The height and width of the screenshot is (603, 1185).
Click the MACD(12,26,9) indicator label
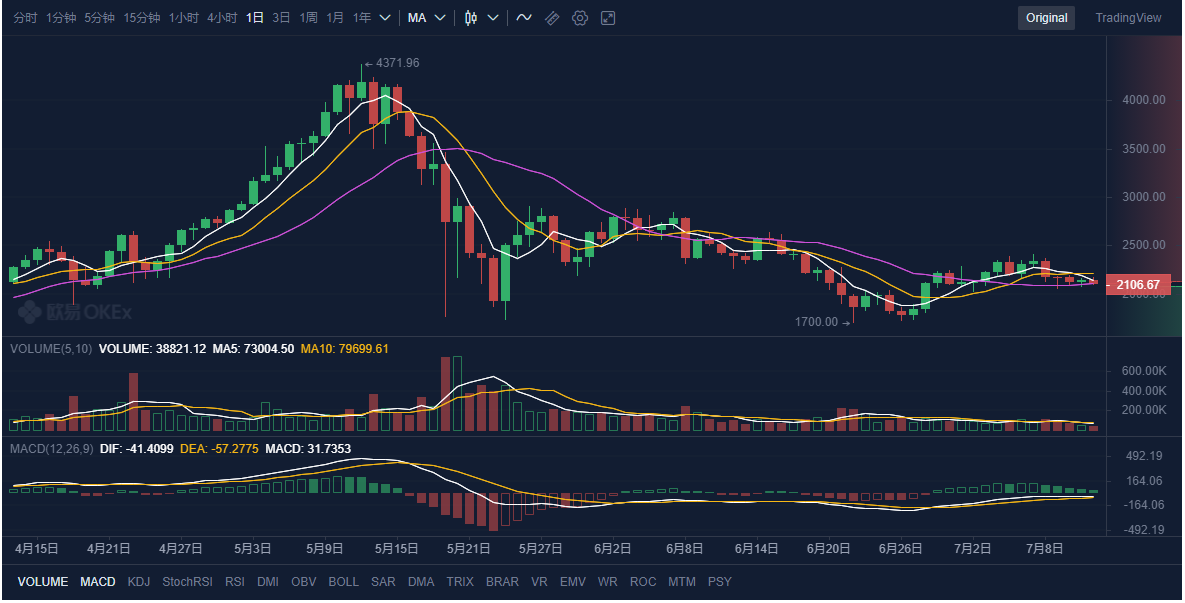click(51, 449)
